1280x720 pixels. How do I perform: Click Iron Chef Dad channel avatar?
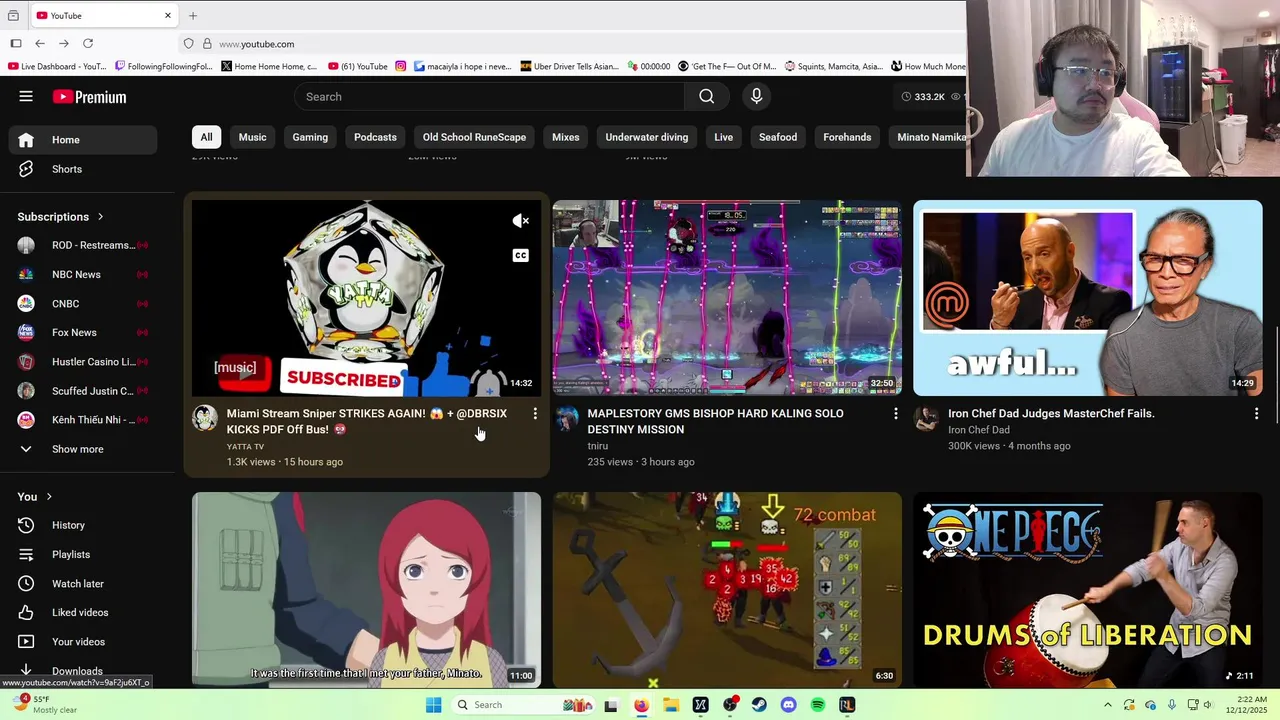[927, 418]
